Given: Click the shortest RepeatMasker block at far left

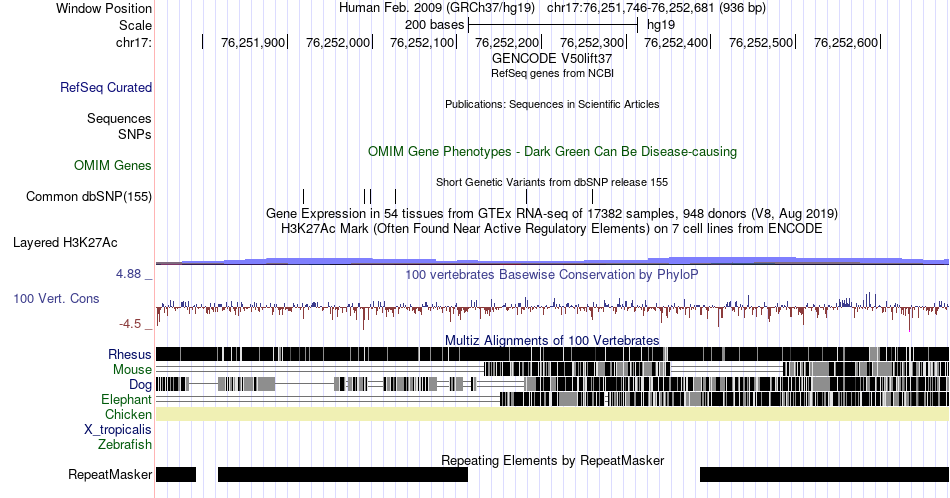Looking at the screenshot, I should (176, 474).
